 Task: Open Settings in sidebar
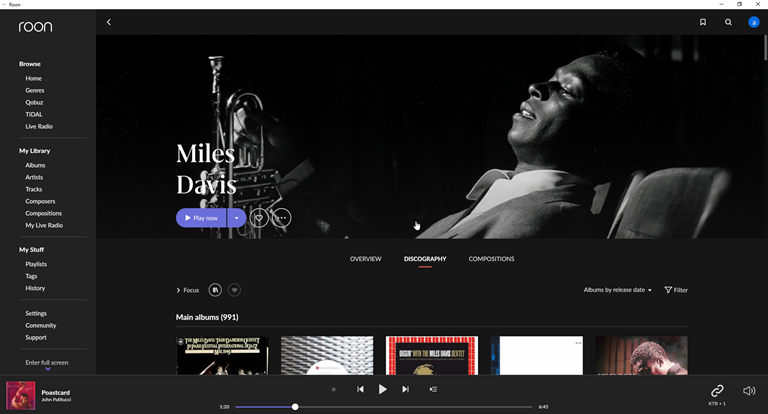(x=36, y=314)
